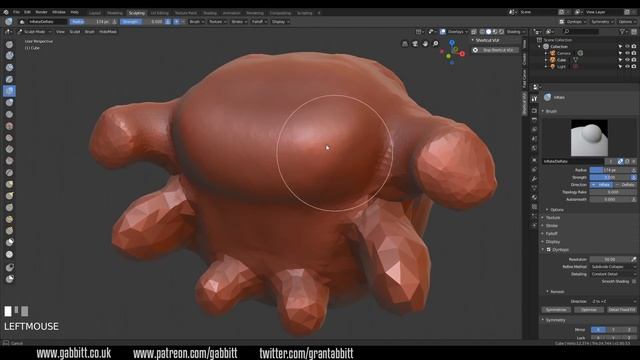
Task: Switch to the Layout workspace tab
Action: pos(95,13)
